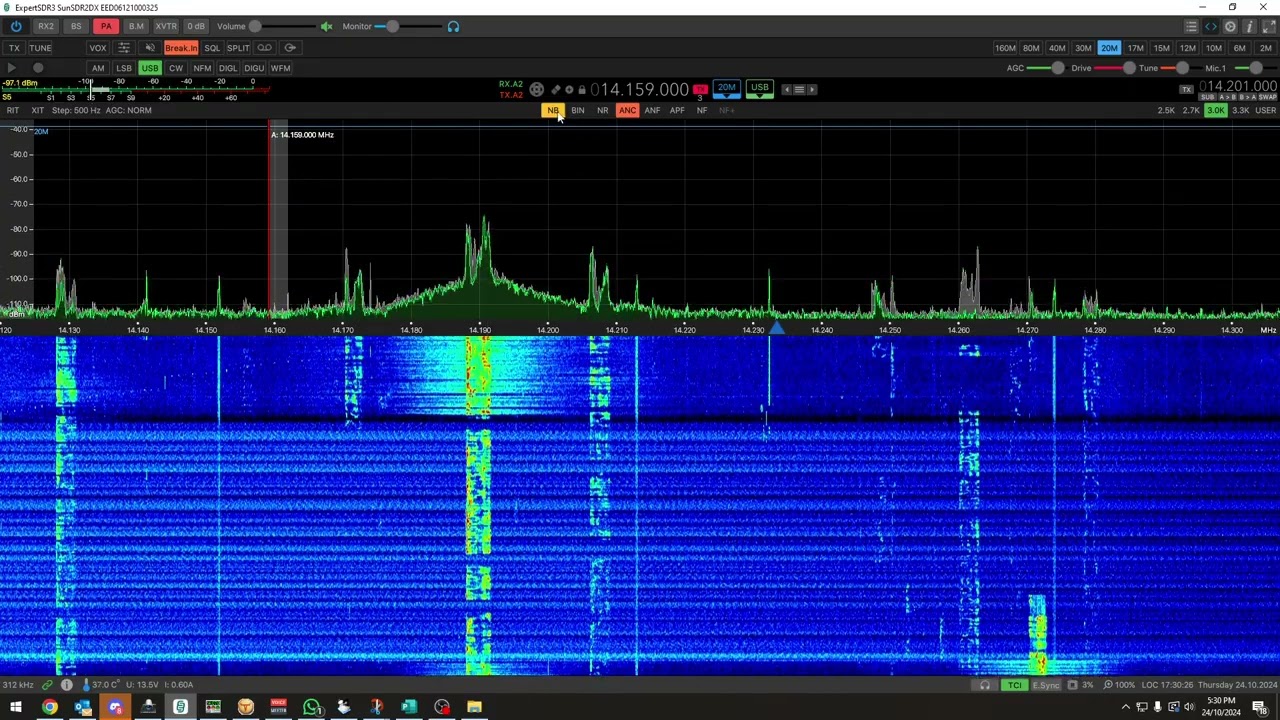Image resolution: width=1280 pixels, height=720 pixels.
Task: Start playback with the play triangle
Action: click(x=11, y=68)
